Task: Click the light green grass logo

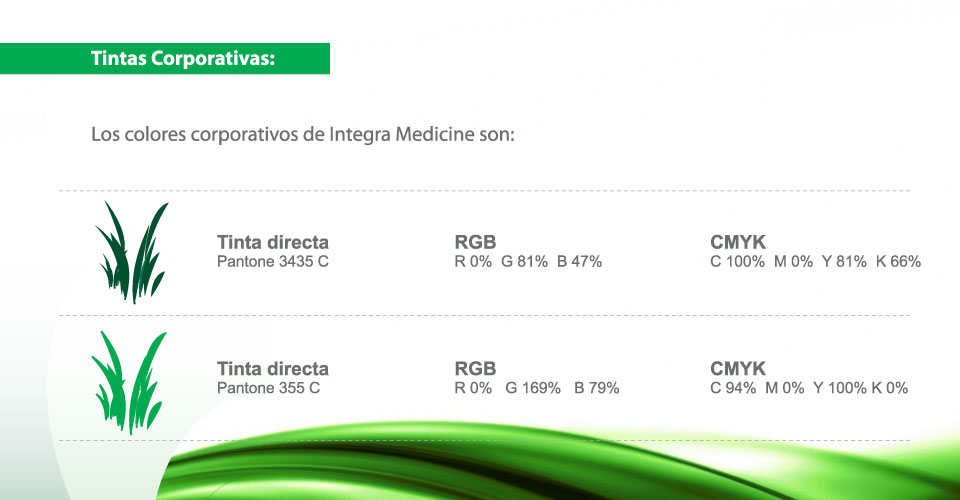Action: click(129, 382)
